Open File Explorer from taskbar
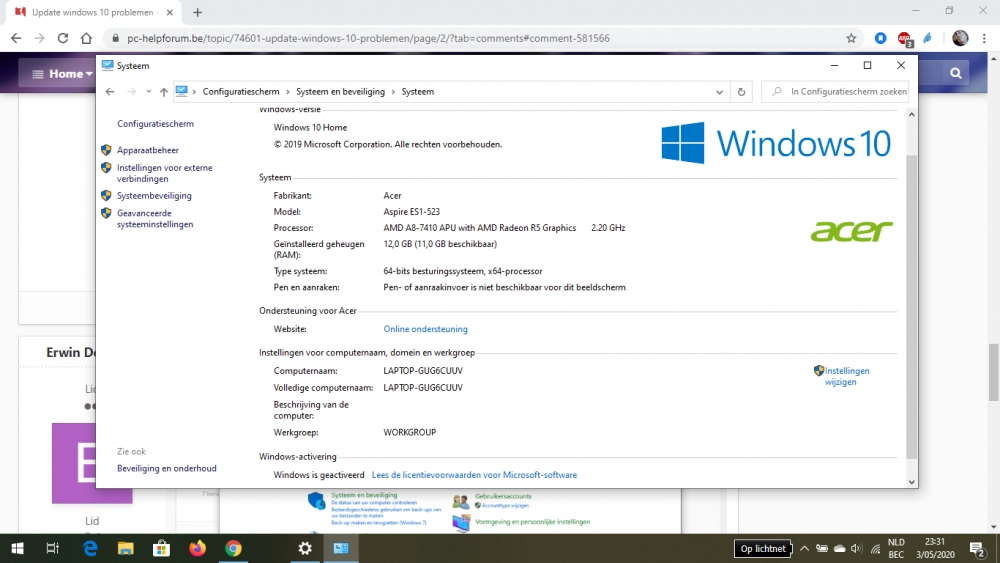 [x=126, y=548]
